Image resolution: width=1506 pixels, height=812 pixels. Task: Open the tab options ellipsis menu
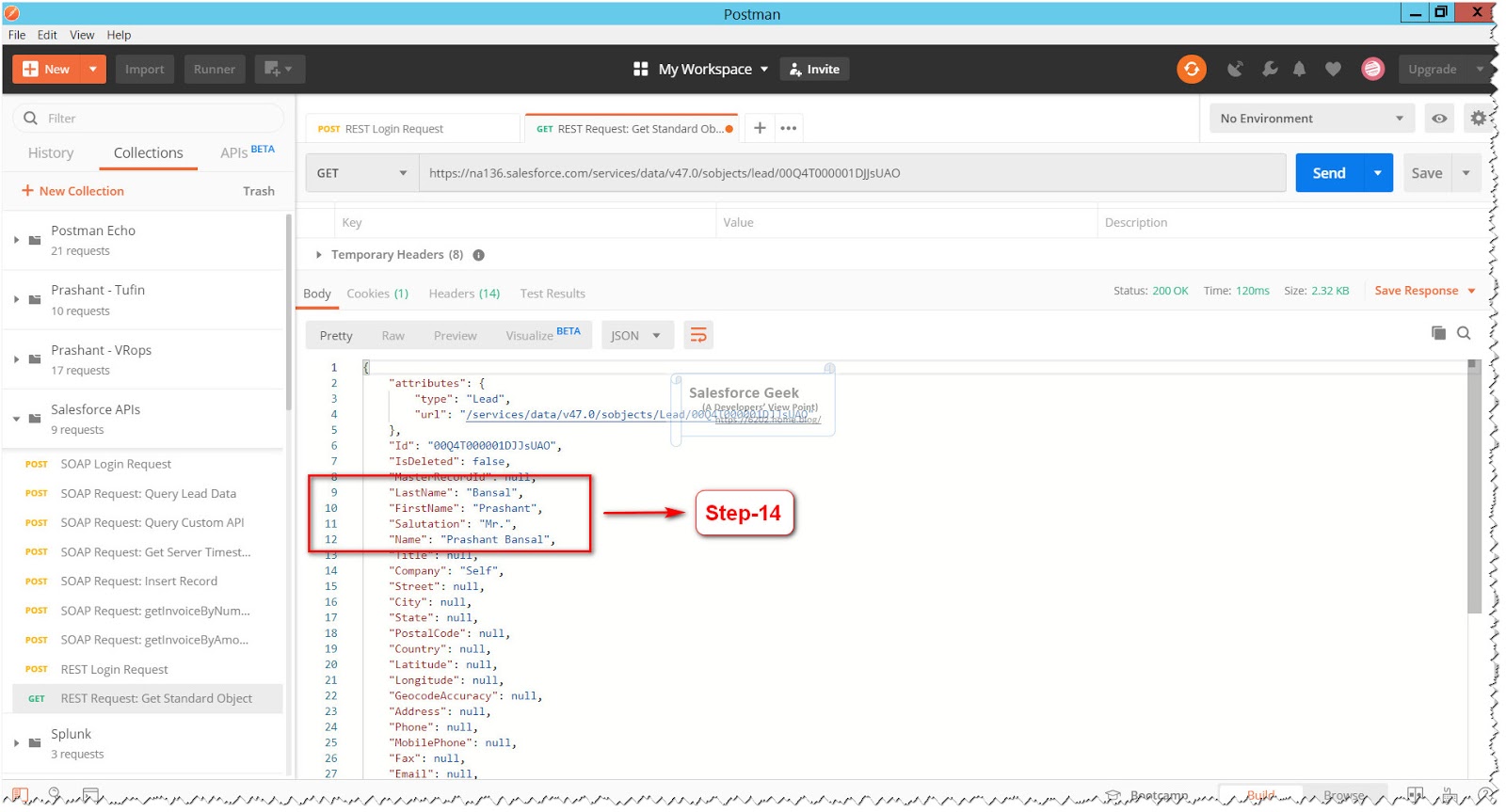[x=789, y=128]
